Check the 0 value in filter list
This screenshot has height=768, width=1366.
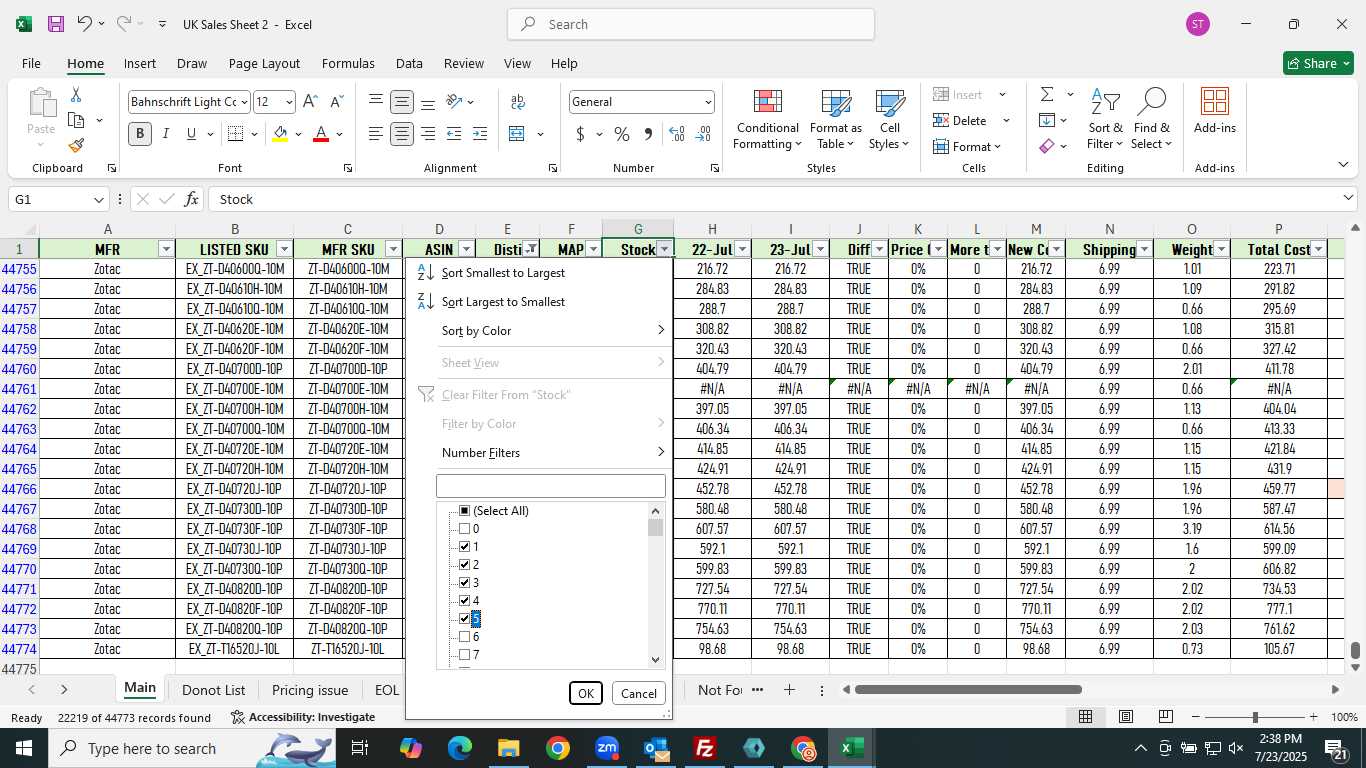464,529
